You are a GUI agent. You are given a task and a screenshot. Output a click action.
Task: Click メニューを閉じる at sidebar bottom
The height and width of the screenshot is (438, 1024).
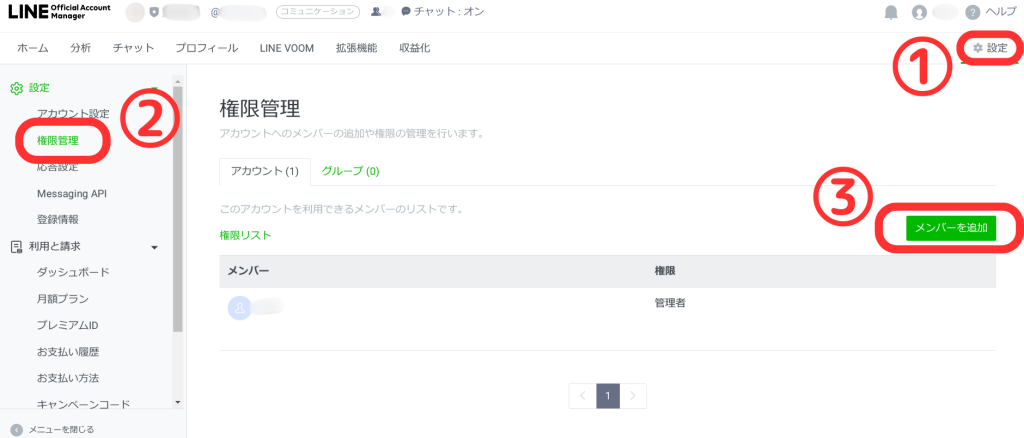click(61, 430)
